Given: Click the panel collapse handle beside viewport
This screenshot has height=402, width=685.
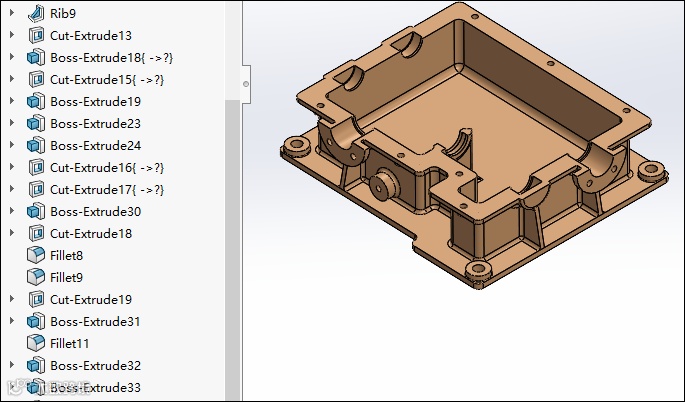Looking at the screenshot, I should point(246,84).
